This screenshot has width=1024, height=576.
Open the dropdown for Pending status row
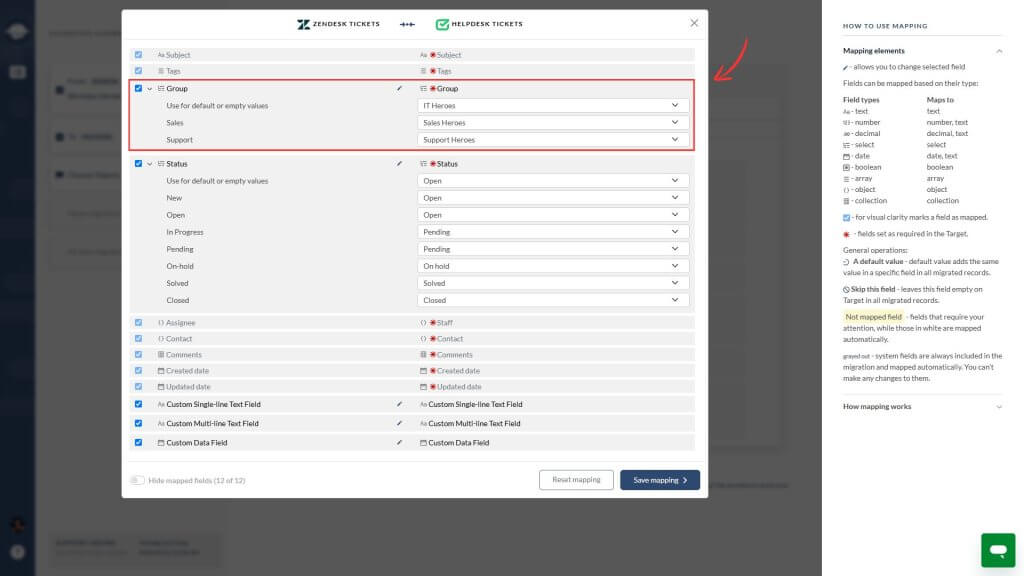pos(552,249)
